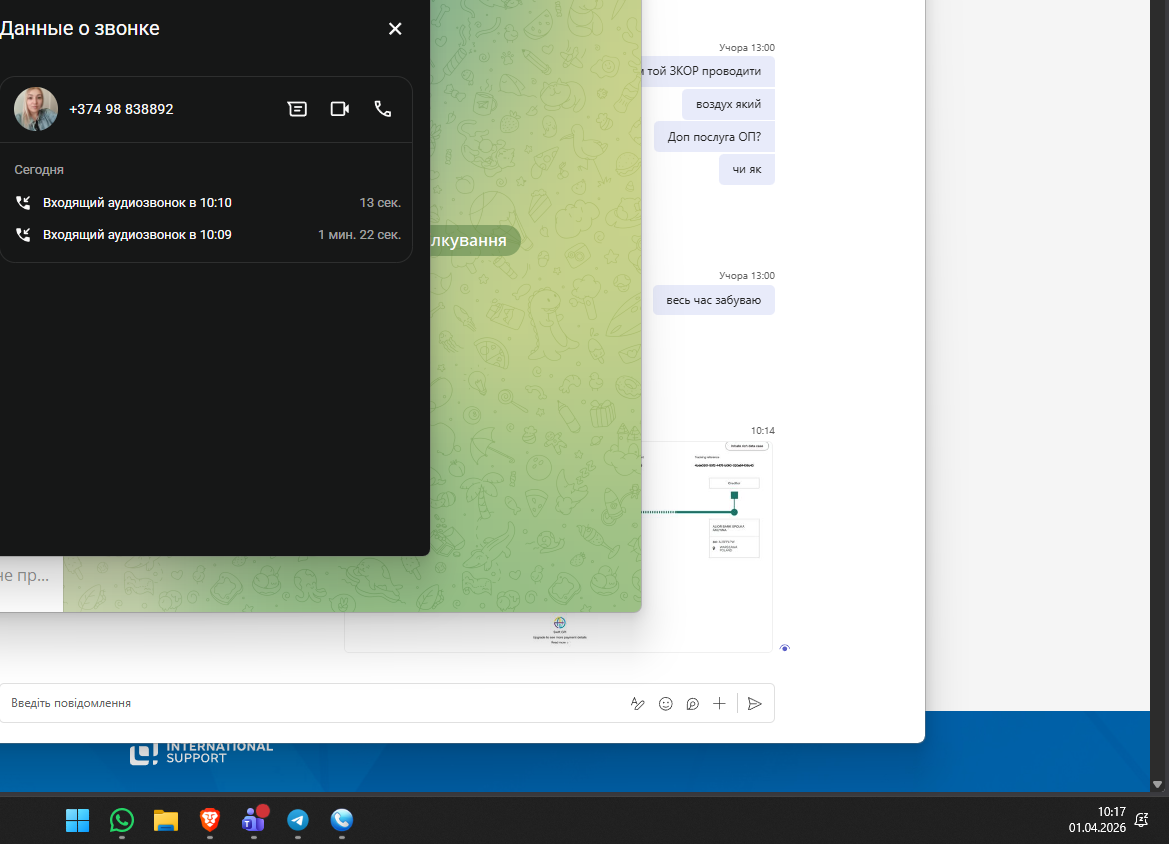The width and height of the screenshot is (1169, 844).
Task: Close the call details panel
Action: click(395, 28)
